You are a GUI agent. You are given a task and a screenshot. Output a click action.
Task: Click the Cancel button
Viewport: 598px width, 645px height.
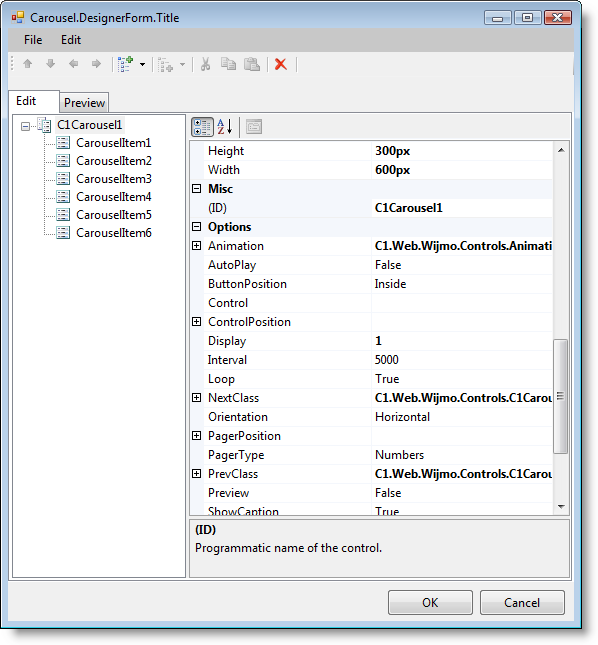point(522,603)
